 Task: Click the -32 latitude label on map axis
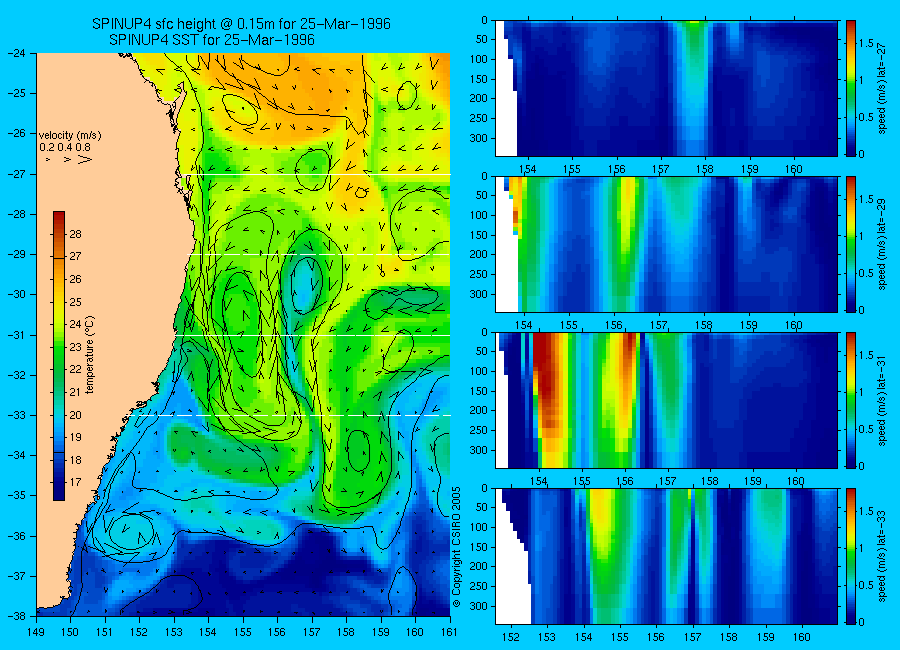point(16,375)
